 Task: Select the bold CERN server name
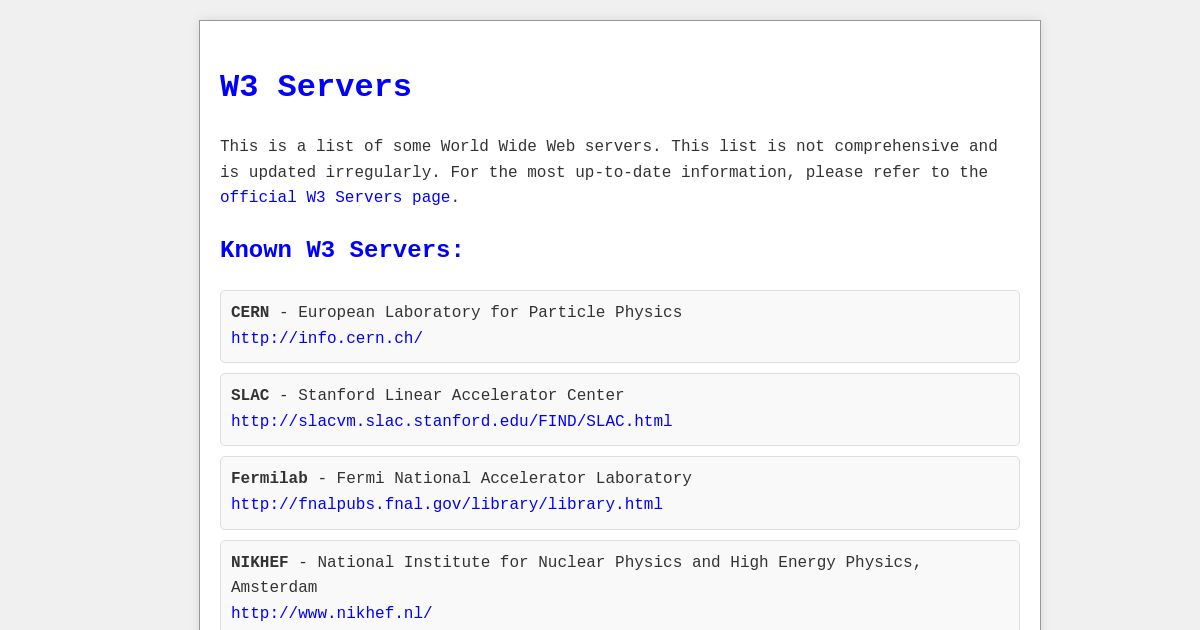tap(250, 313)
